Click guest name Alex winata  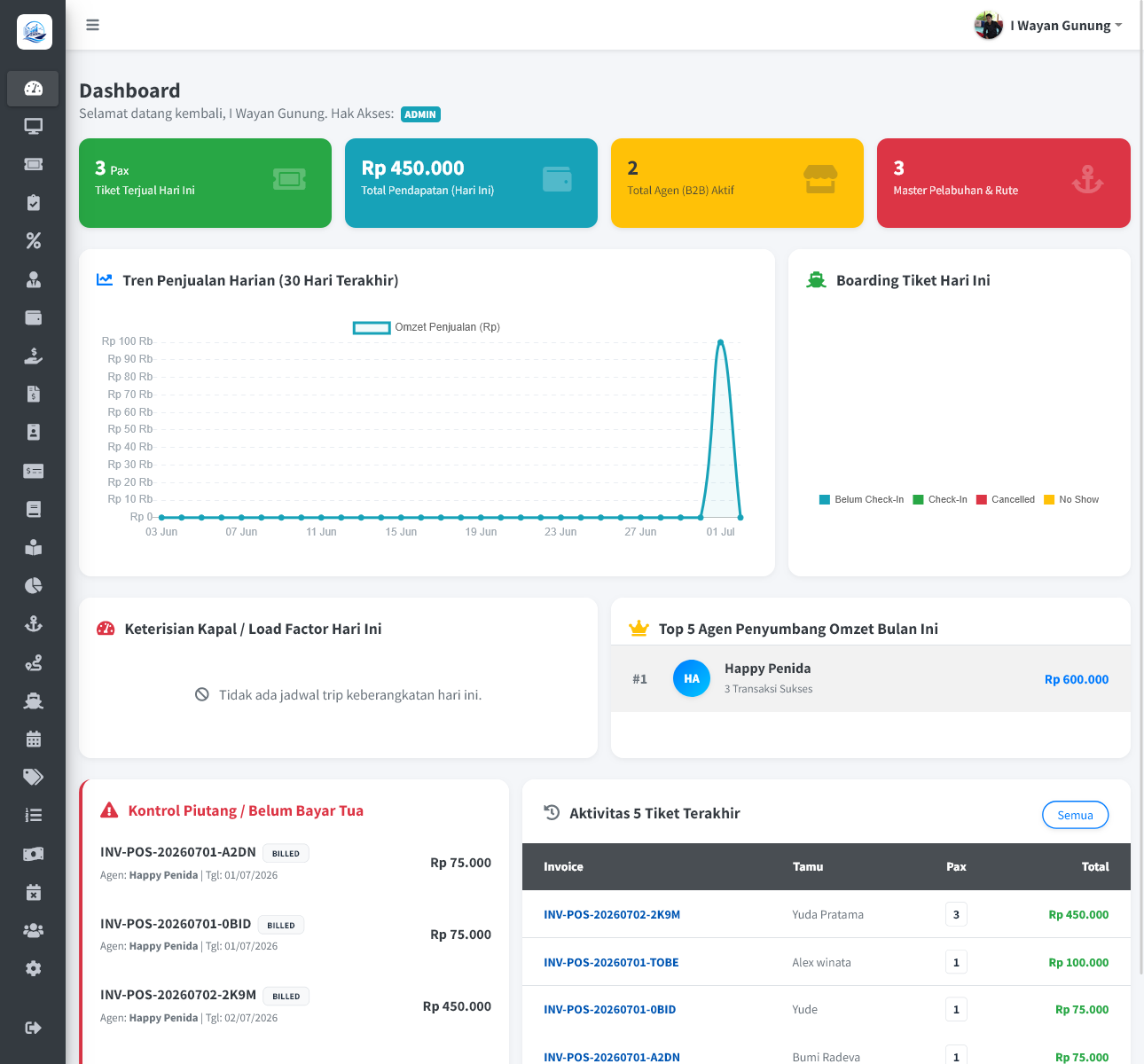821,962
